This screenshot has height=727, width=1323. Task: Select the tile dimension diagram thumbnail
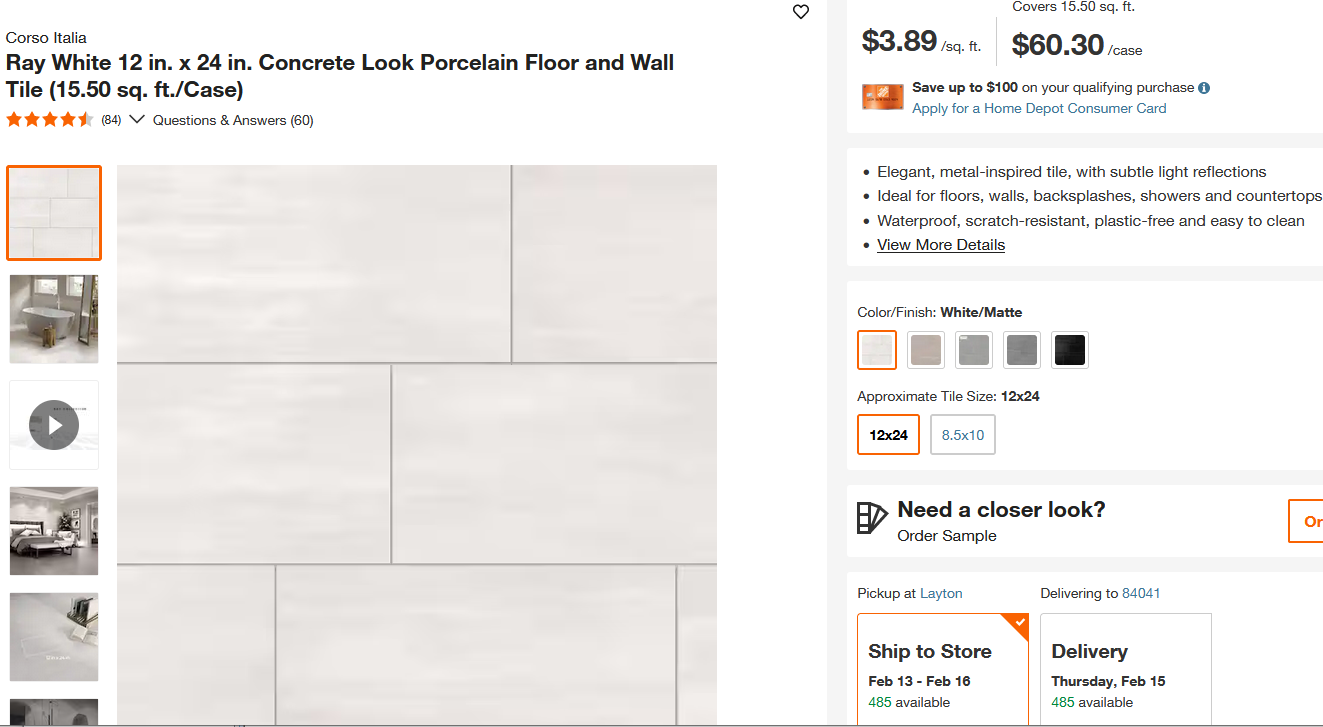(x=54, y=637)
